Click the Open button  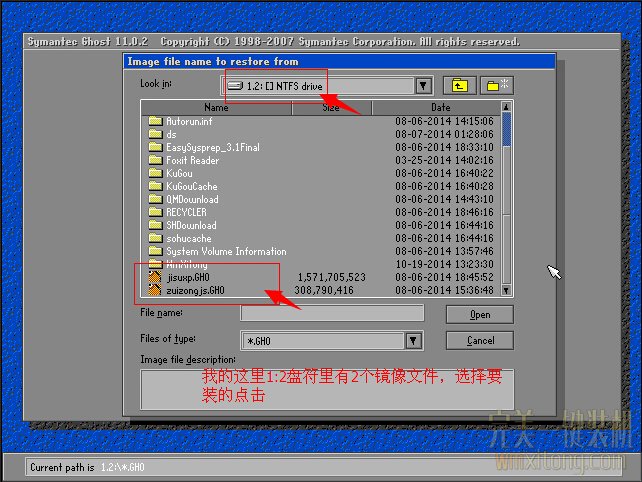[x=480, y=314]
